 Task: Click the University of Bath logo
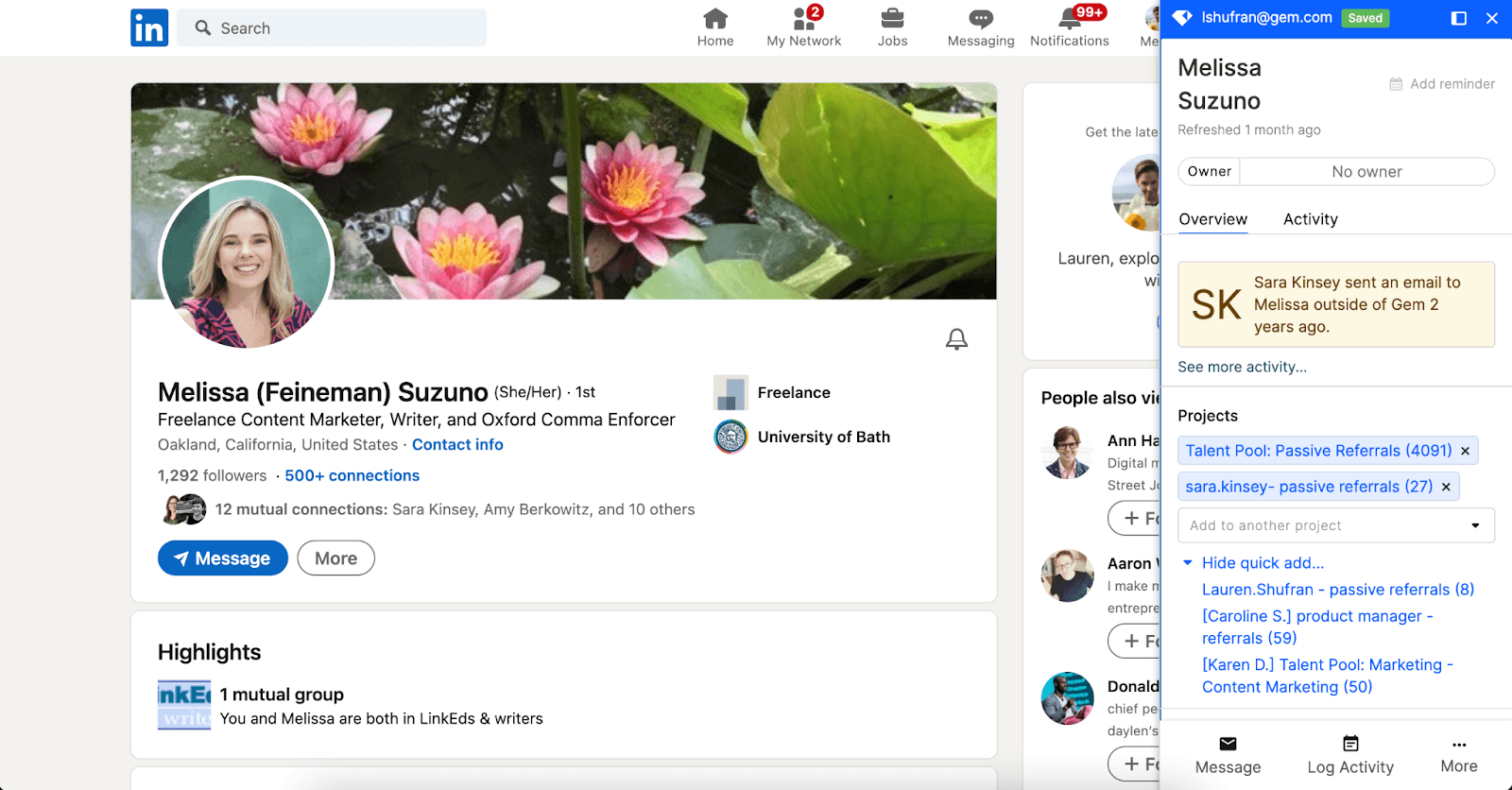[x=730, y=437]
